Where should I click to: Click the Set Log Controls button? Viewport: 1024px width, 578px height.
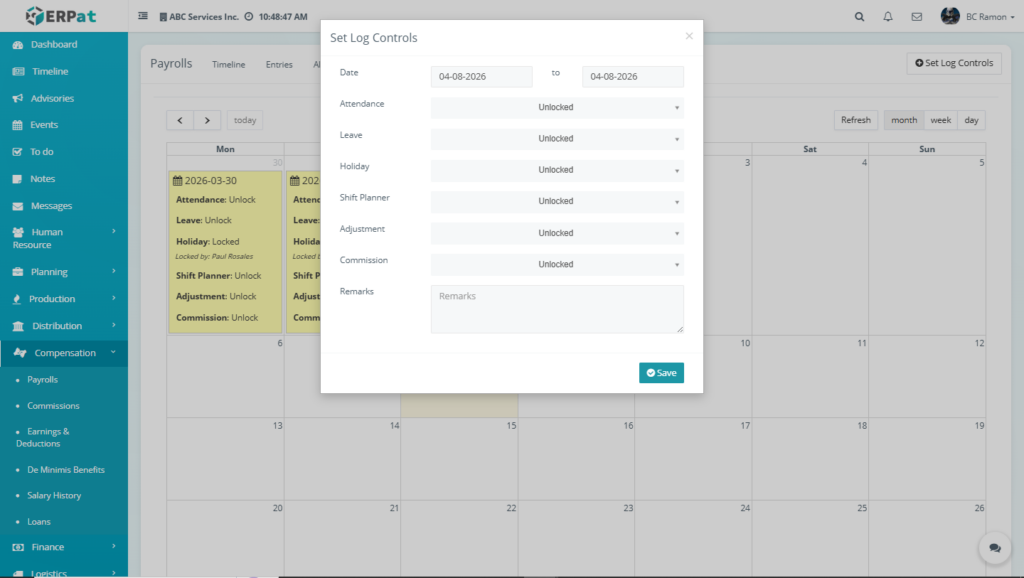[x=953, y=63]
